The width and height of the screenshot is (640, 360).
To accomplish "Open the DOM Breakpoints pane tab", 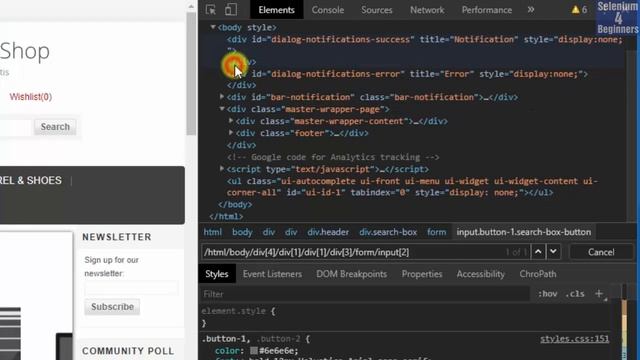I will pyautogui.click(x=351, y=274).
